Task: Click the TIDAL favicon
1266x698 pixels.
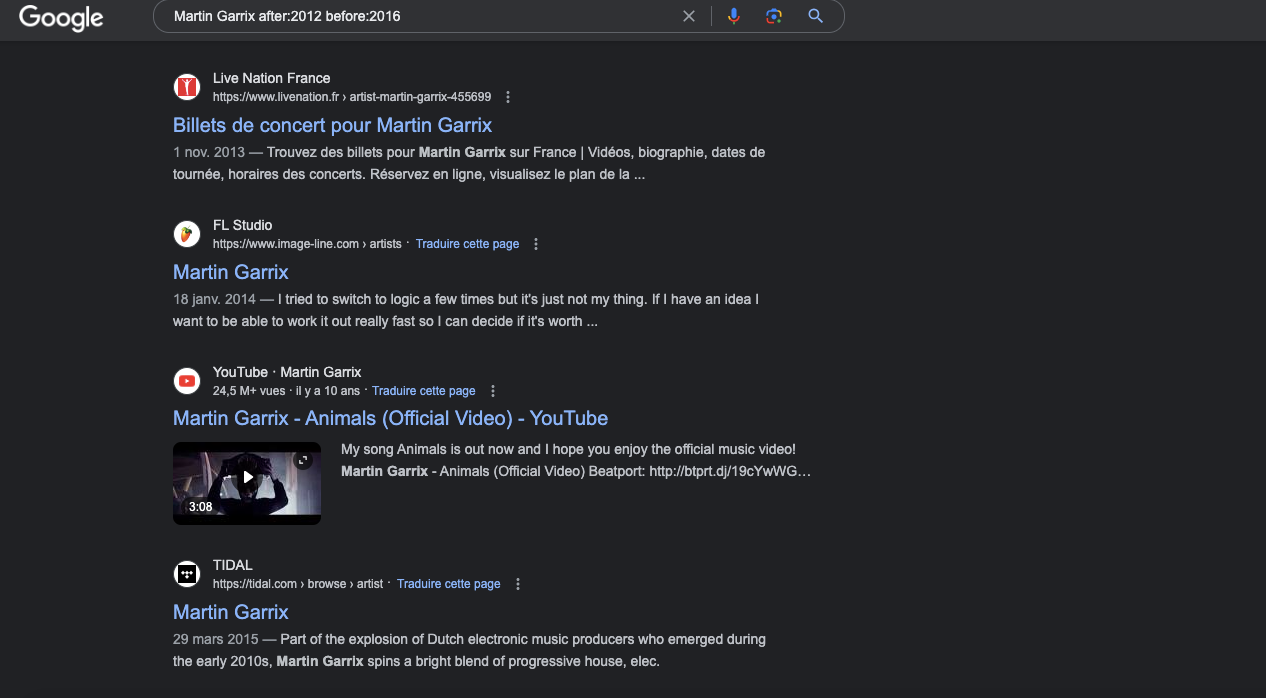Action: (187, 574)
